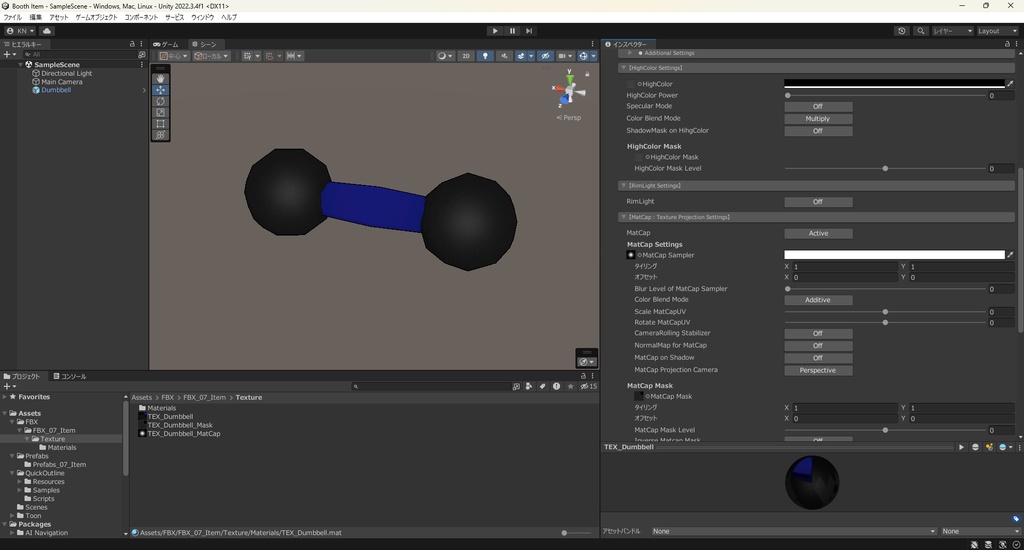Open the アセット menu
This screenshot has height=550, width=1024.
[x=59, y=17]
